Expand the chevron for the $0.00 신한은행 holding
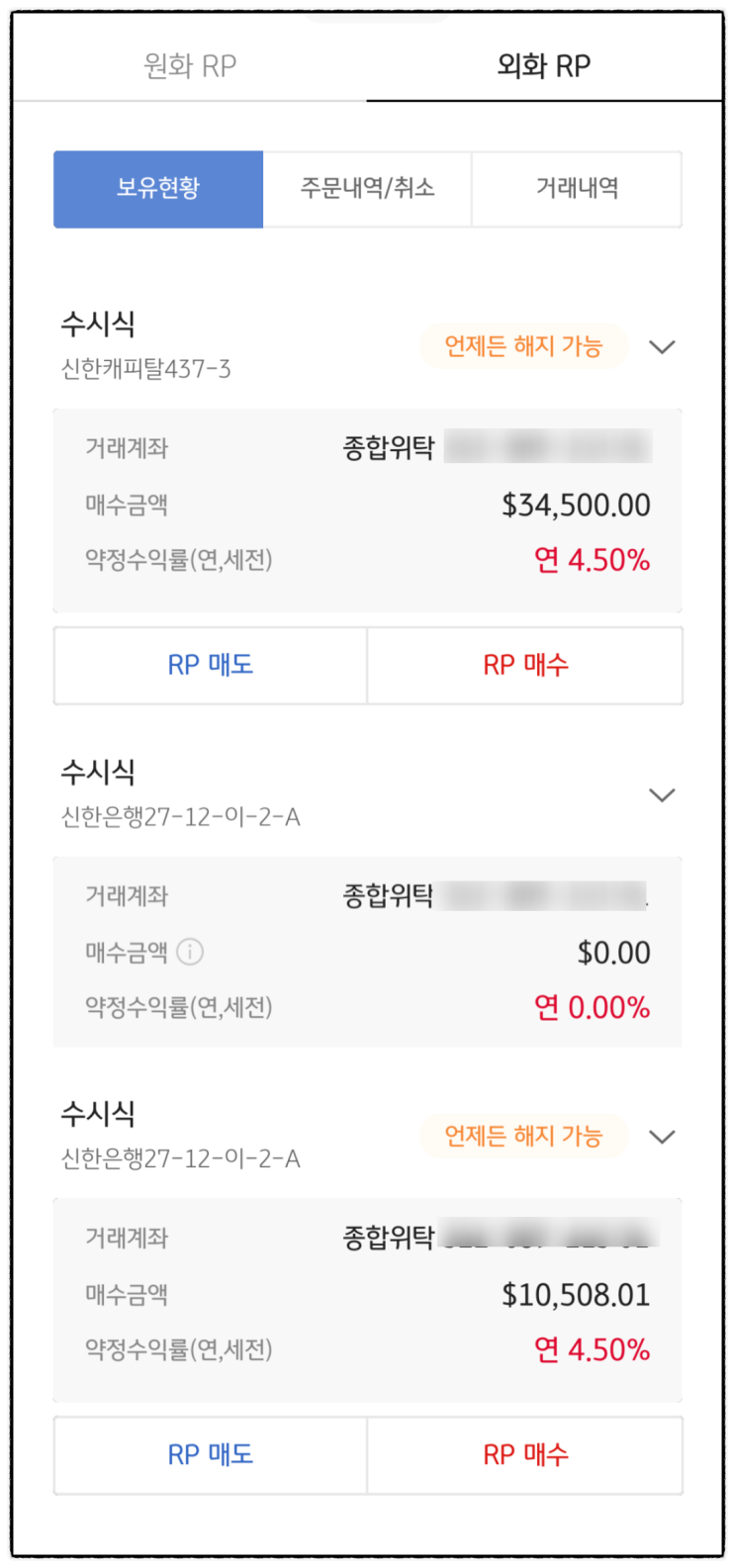 [x=662, y=795]
